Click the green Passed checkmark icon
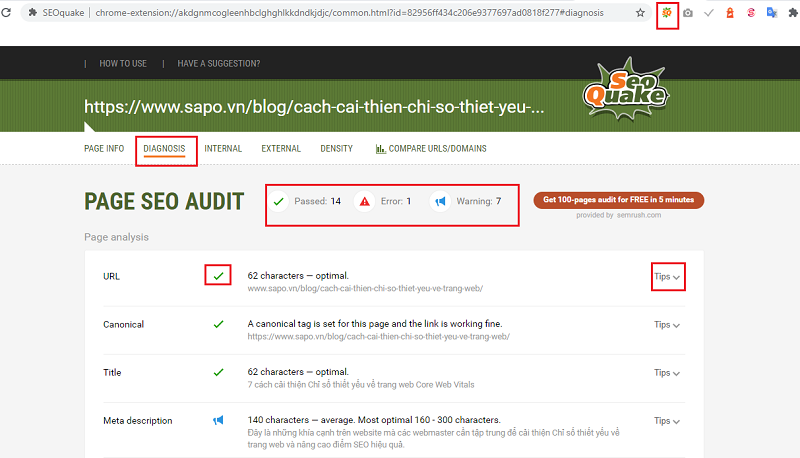This screenshot has height=458, width=800. click(279, 201)
